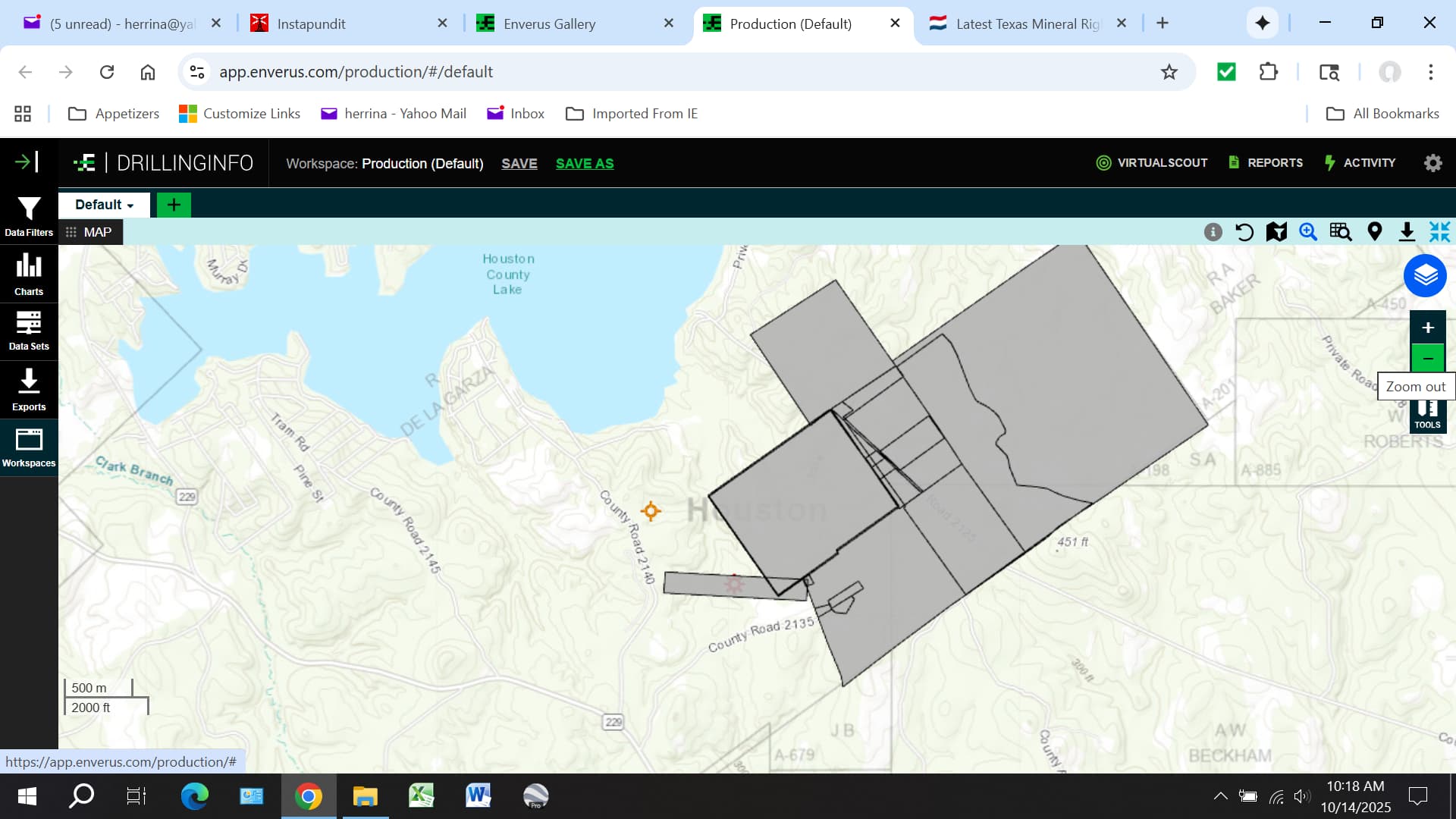Reset map view with the refresh arrow
The width and height of the screenshot is (1456, 819).
pyautogui.click(x=1244, y=232)
